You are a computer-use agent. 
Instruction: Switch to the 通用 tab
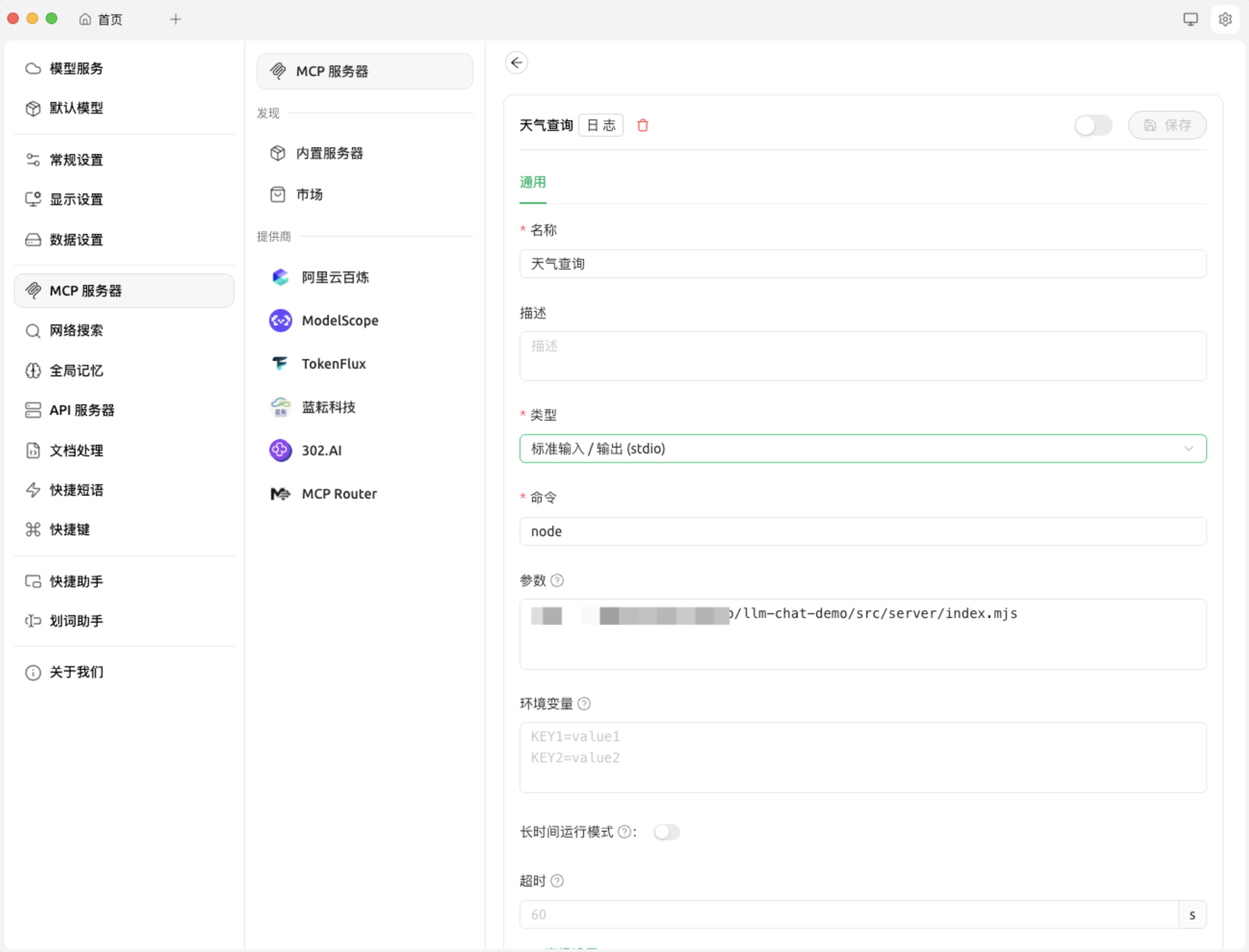pyautogui.click(x=533, y=182)
